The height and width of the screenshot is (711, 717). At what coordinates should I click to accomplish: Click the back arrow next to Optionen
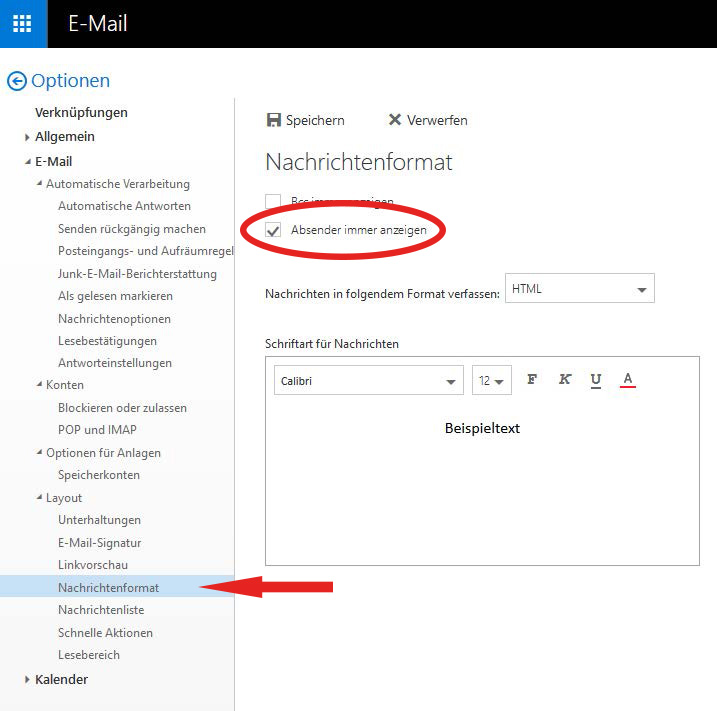click(16, 81)
